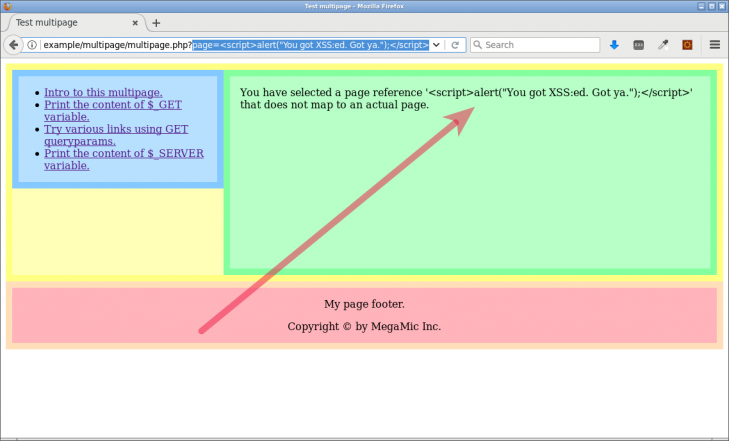The image size is (729, 441).
Task: Click the gray counter extension icon
Action: pyautogui.click(x=638, y=45)
